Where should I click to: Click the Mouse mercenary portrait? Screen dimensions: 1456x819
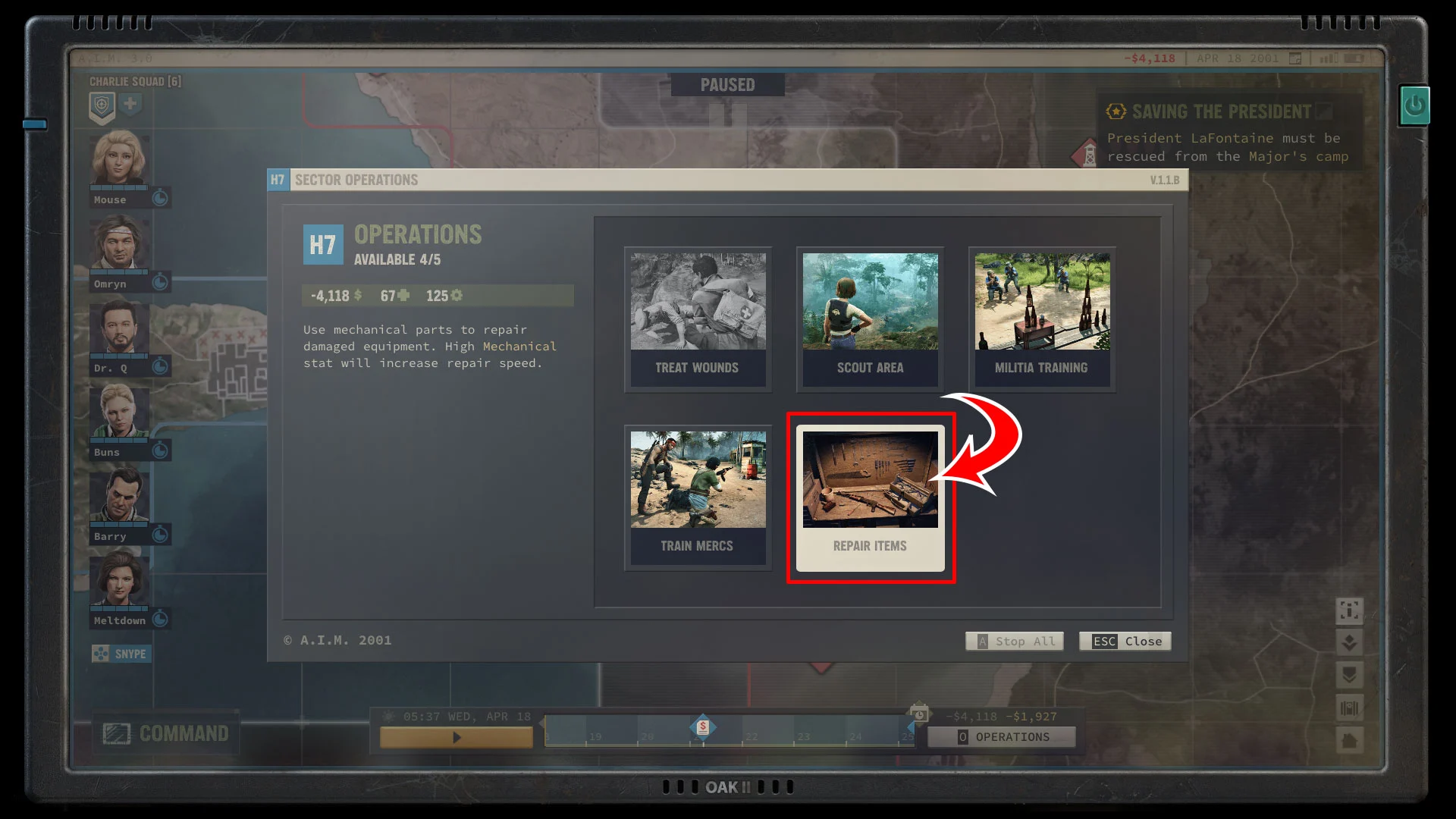tap(118, 160)
